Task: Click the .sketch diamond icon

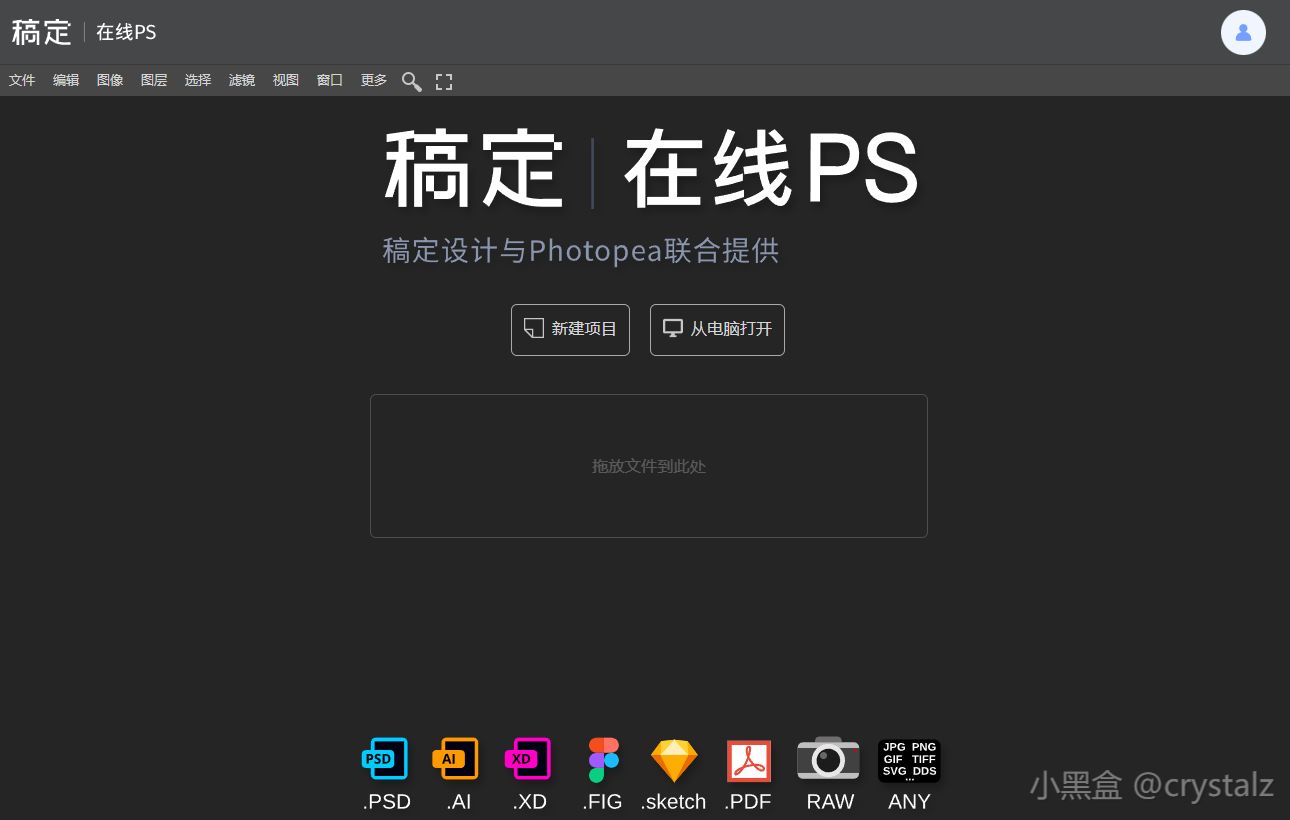Action: point(674,760)
